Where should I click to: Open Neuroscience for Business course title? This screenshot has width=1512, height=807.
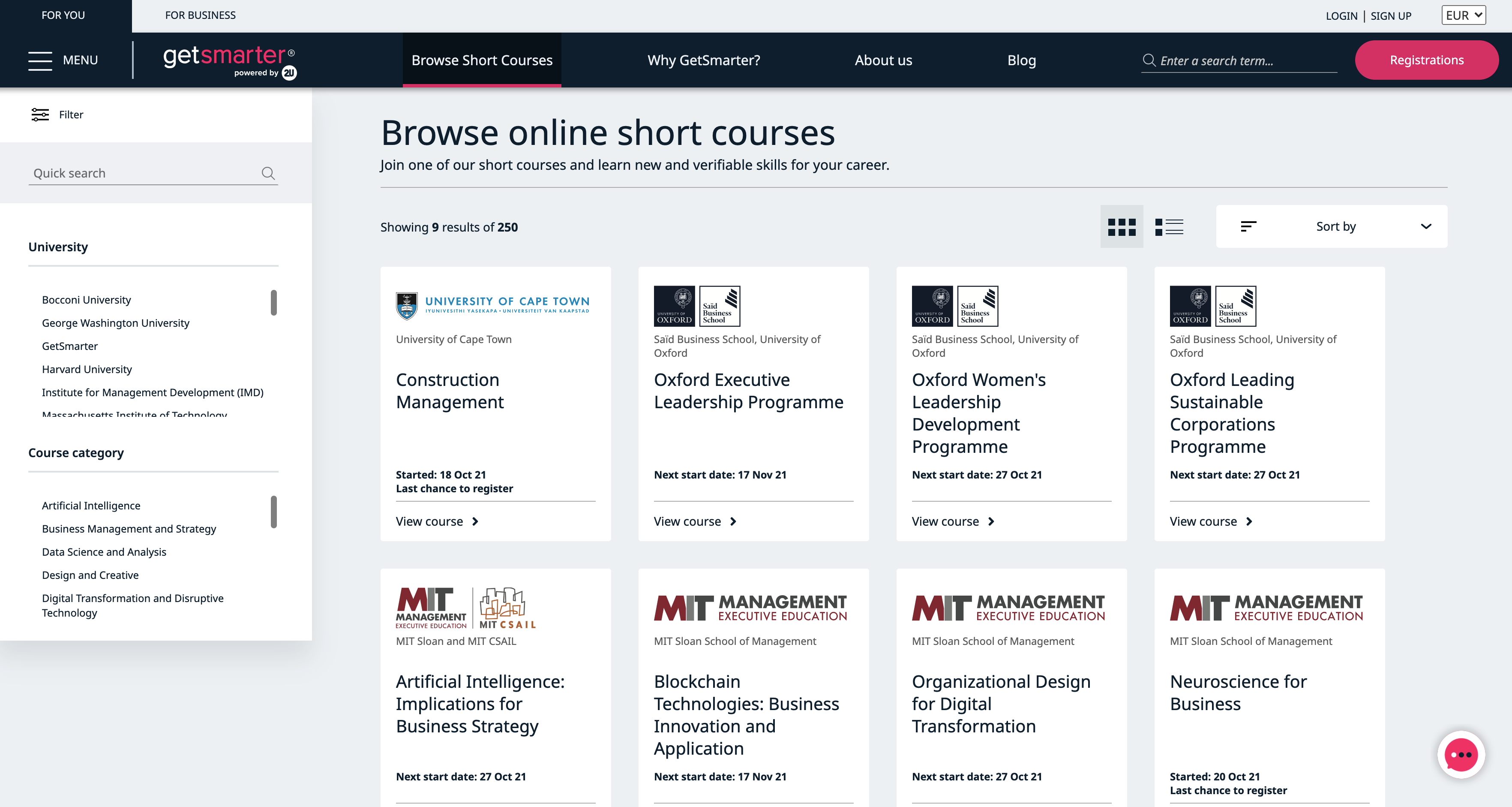pos(1239,693)
